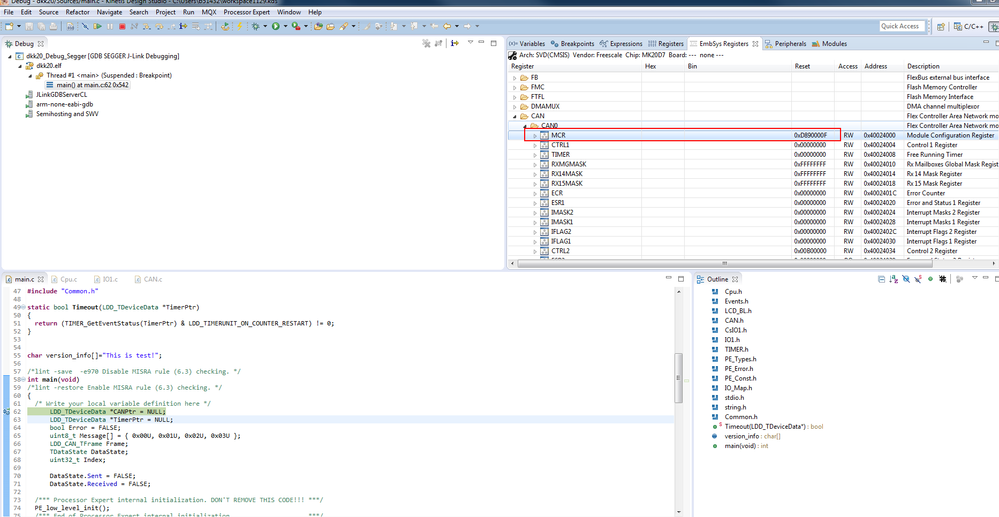Image resolution: width=999 pixels, height=517 pixels.
Task: Select main() stack frame at main.c:62
Action: [92, 85]
